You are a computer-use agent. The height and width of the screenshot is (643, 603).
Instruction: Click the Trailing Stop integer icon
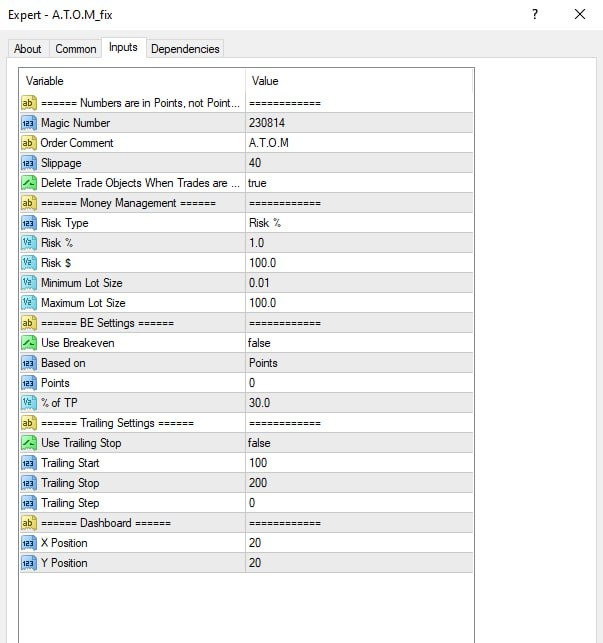pyautogui.click(x=29, y=483)
